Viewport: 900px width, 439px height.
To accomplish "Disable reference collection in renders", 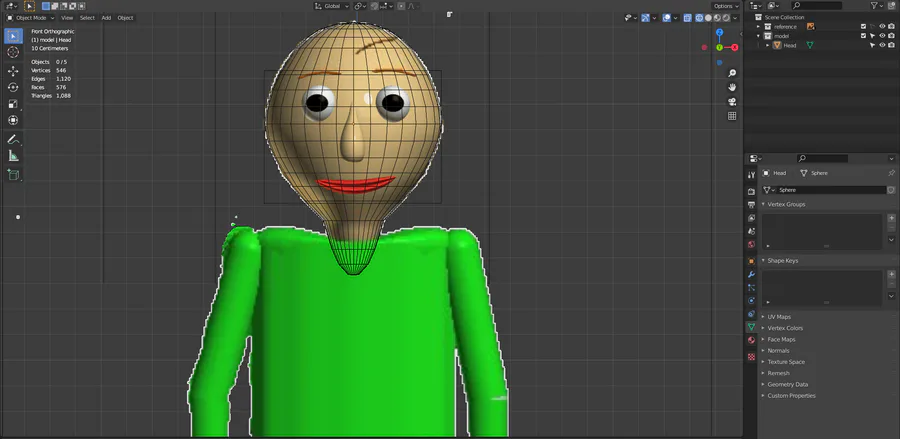I will [x=891, y=26].
